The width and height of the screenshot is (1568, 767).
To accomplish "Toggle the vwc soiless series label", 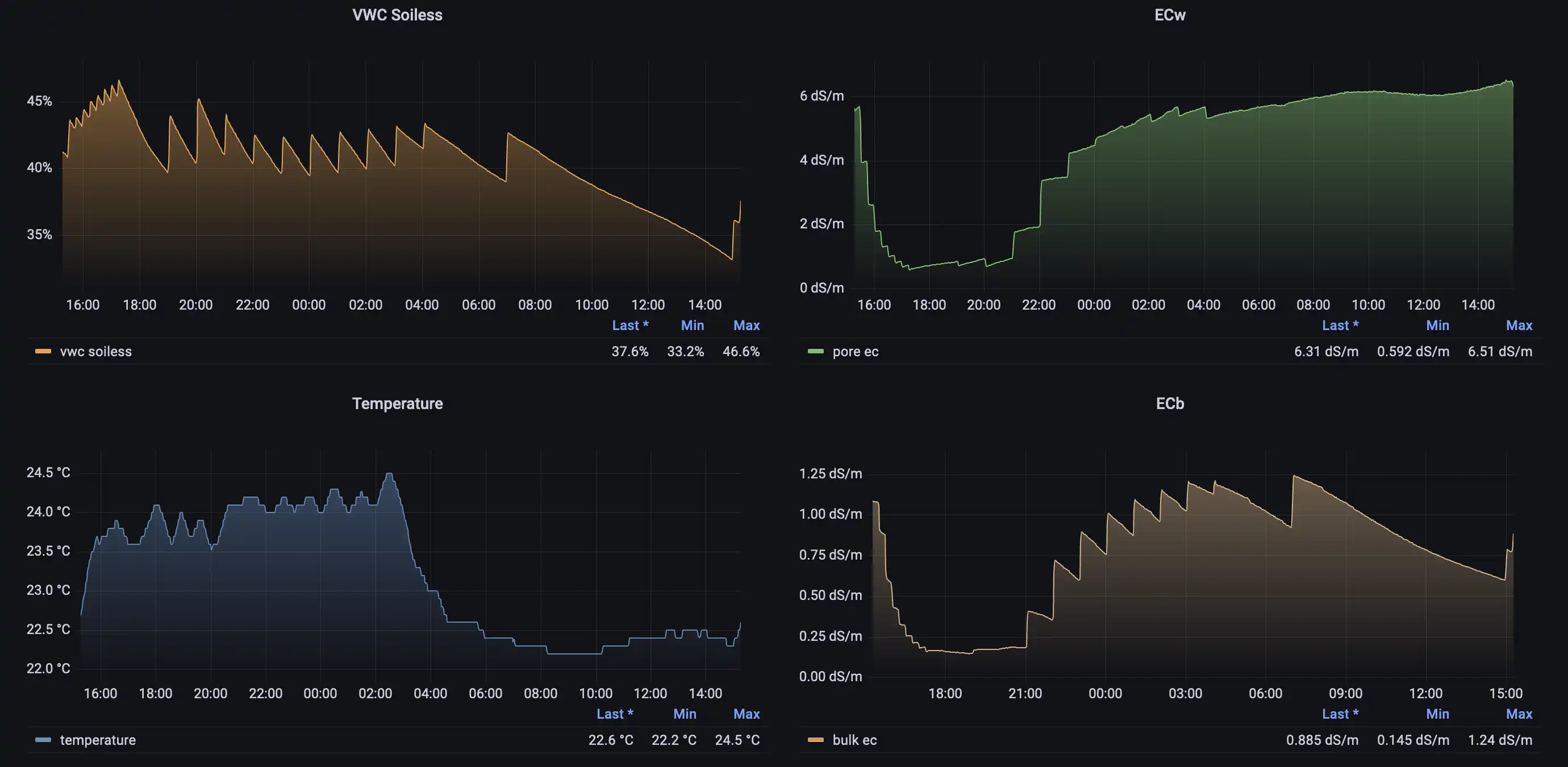I will click(x=95, y=351).
